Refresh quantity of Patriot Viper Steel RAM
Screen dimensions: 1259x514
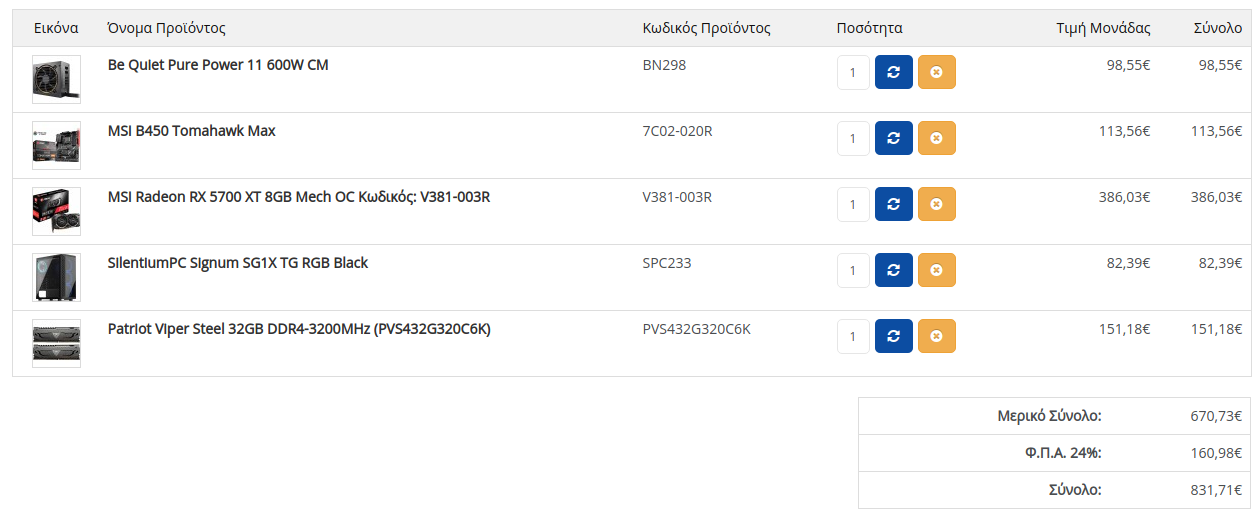(x=894, y=336)
